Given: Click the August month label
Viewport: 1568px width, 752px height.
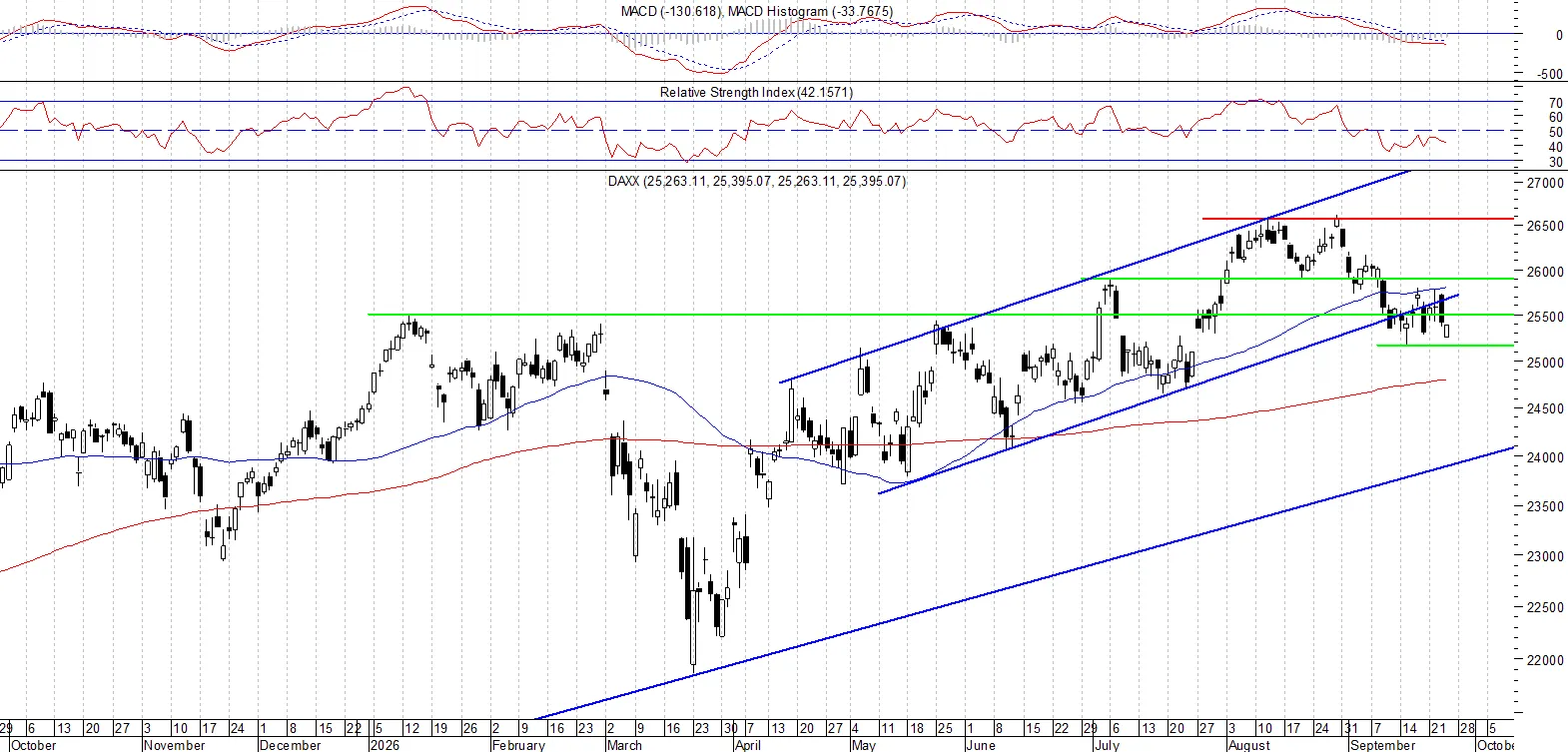Looking at the screenshot, I should pos(1249,745).
